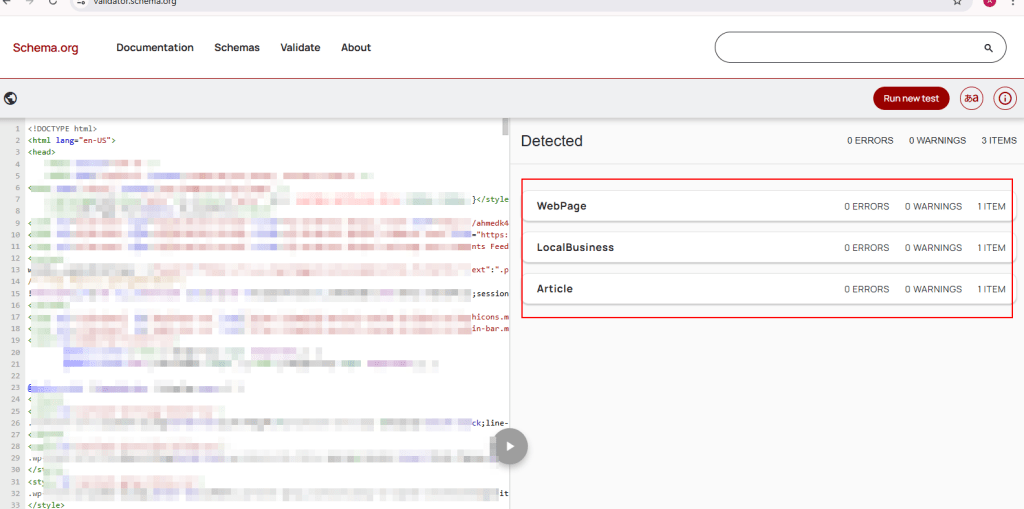Expand the LocalBusiness detected item
Screen dimensions: 1024x509
(769, 248)
